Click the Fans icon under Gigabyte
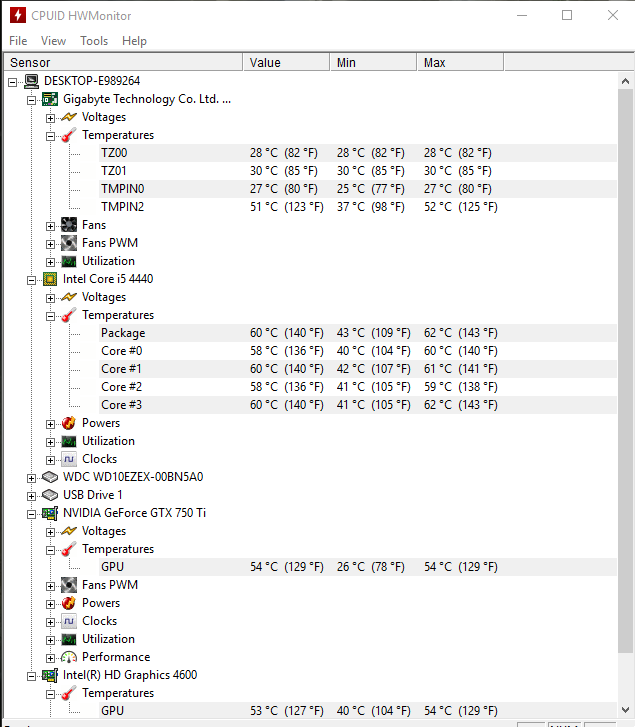The width and height of the screenshot is (635, 727). point(69,225)
